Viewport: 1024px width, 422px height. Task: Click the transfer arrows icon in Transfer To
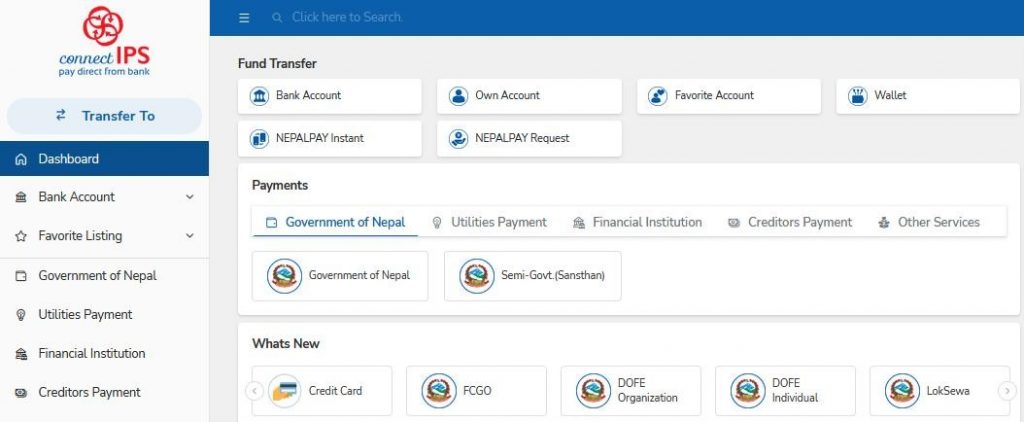[x=61, y=115]
